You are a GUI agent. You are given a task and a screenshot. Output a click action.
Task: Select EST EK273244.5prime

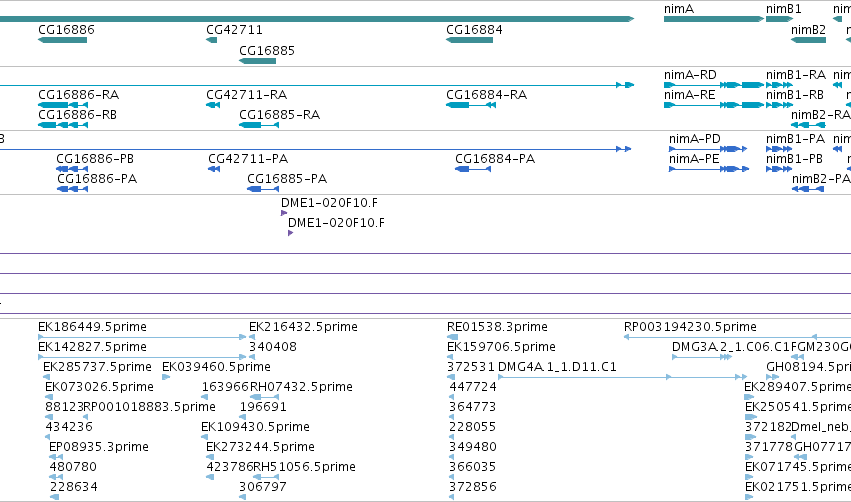261,447
